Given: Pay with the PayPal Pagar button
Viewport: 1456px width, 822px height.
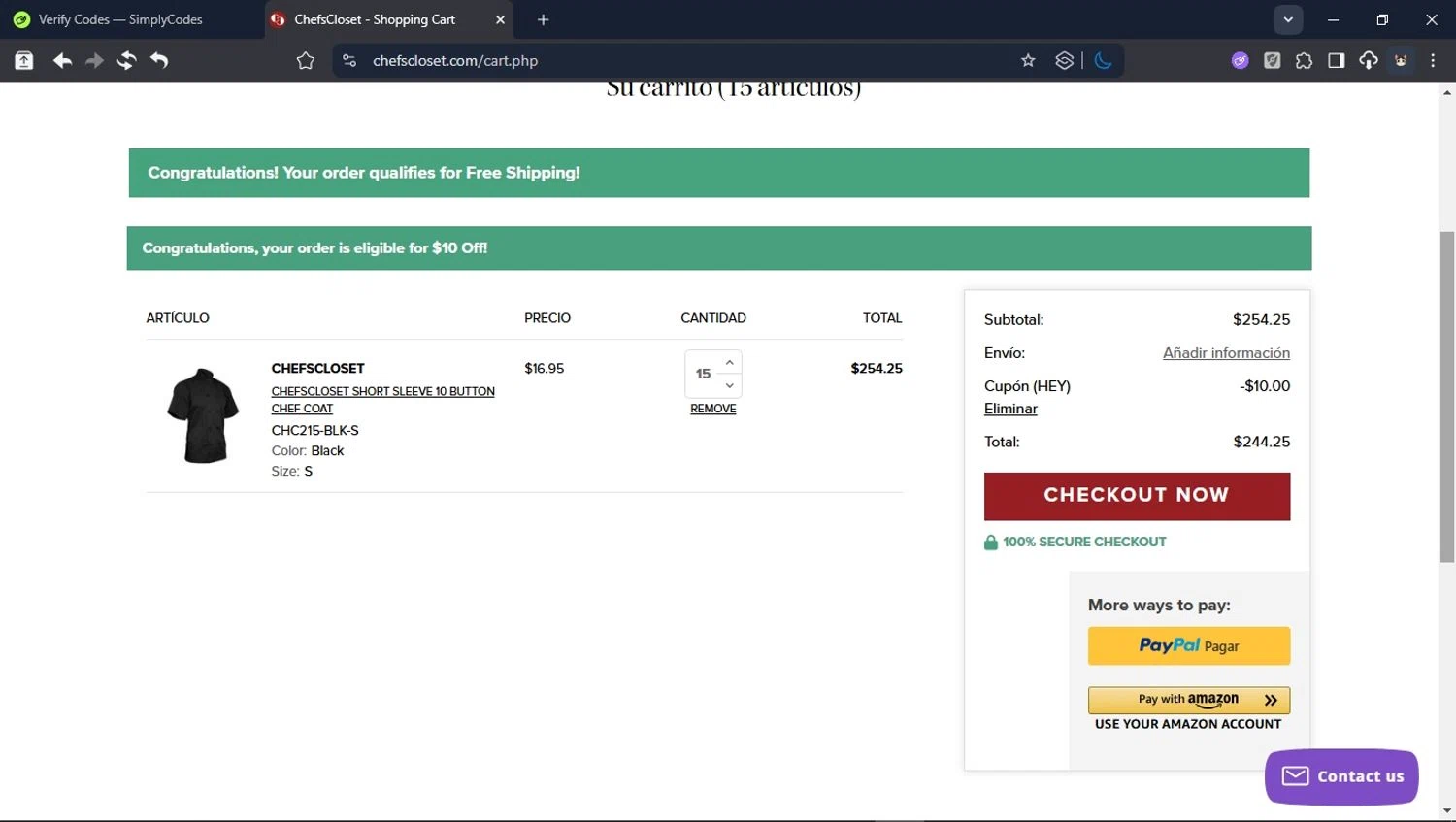Looking at the screenshot, I should point(1188,645).
